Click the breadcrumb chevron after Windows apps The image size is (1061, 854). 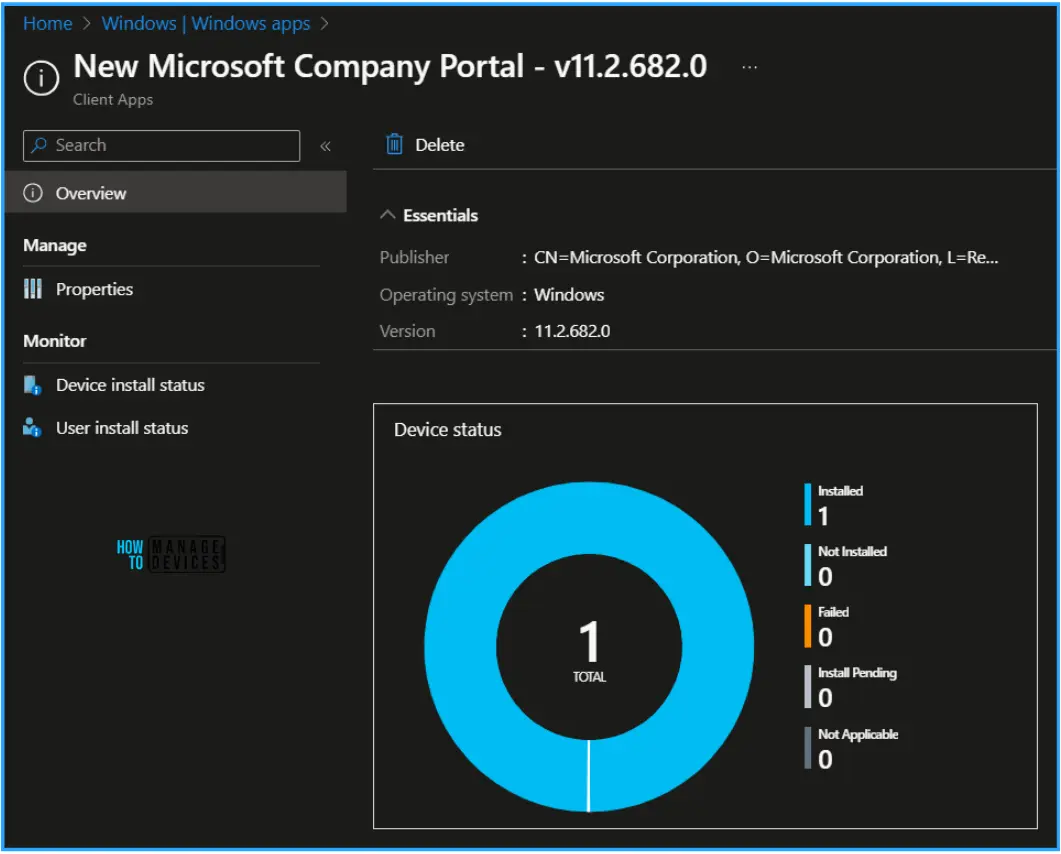(x=324, y=24)
